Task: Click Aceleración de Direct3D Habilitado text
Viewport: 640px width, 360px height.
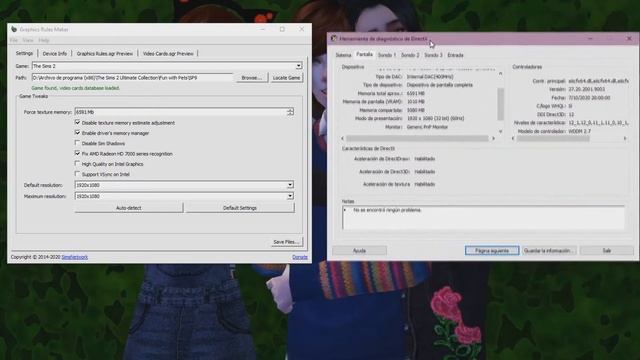Action: pyautogui.click(x=424, y=172)
